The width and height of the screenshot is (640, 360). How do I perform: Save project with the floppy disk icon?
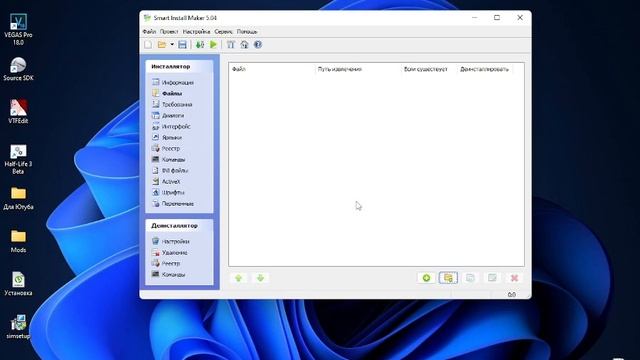182,44
